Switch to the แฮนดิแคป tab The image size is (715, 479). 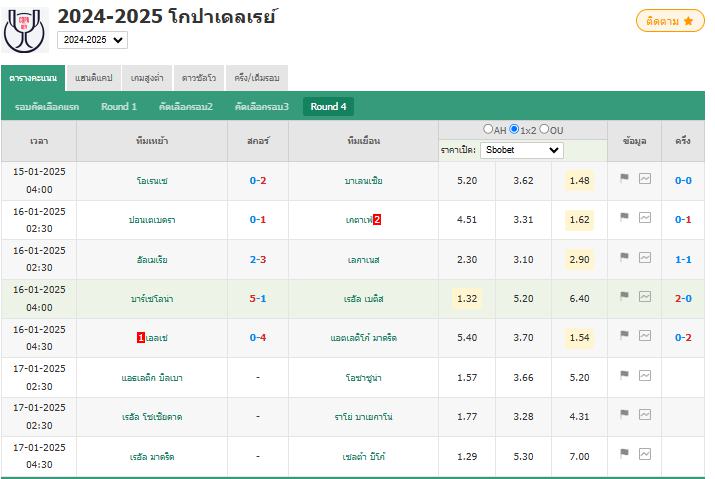(93, 78)
